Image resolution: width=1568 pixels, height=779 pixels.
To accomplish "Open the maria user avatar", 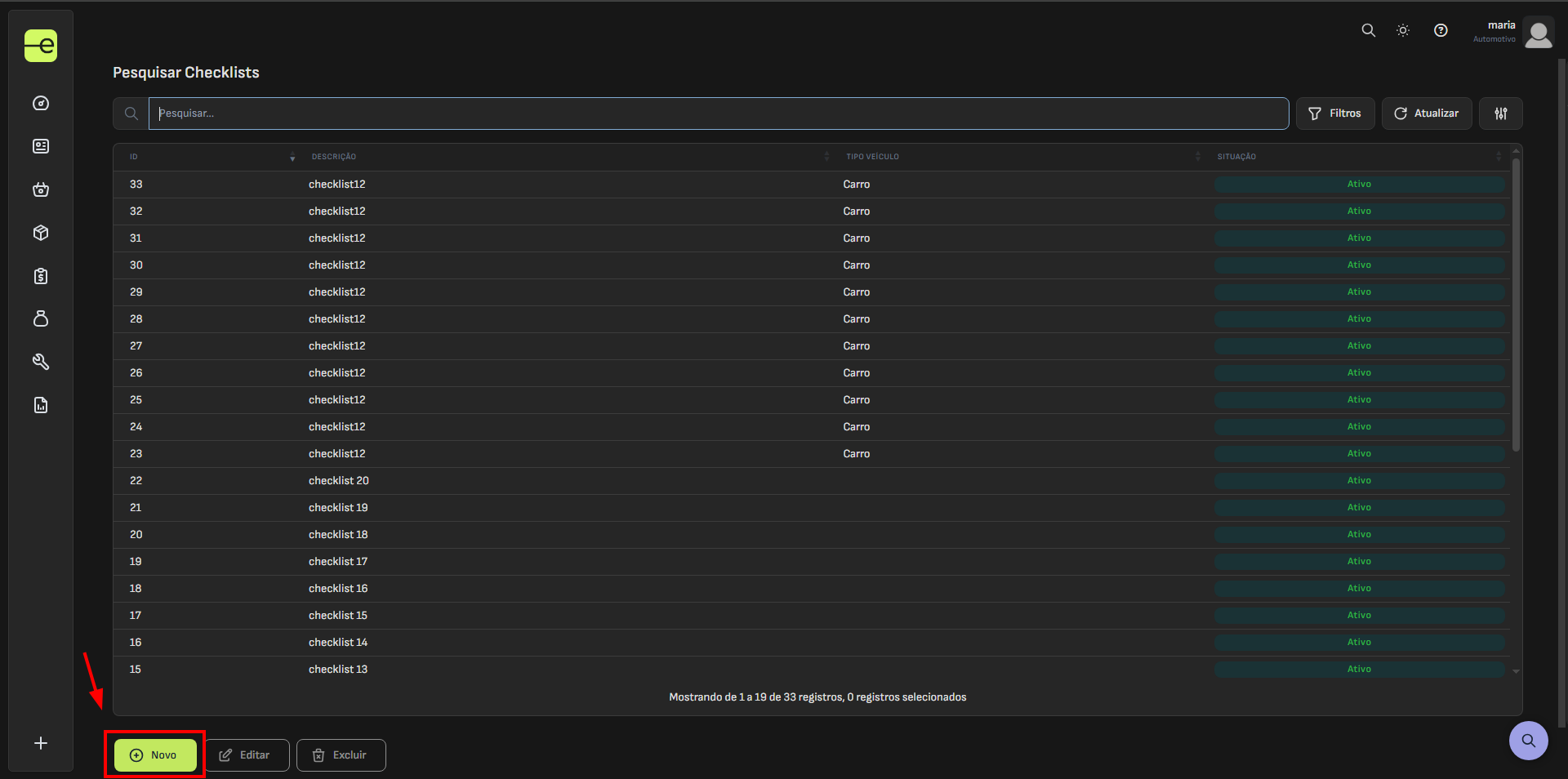I will pyautogui.click(x=1539, y=33).
